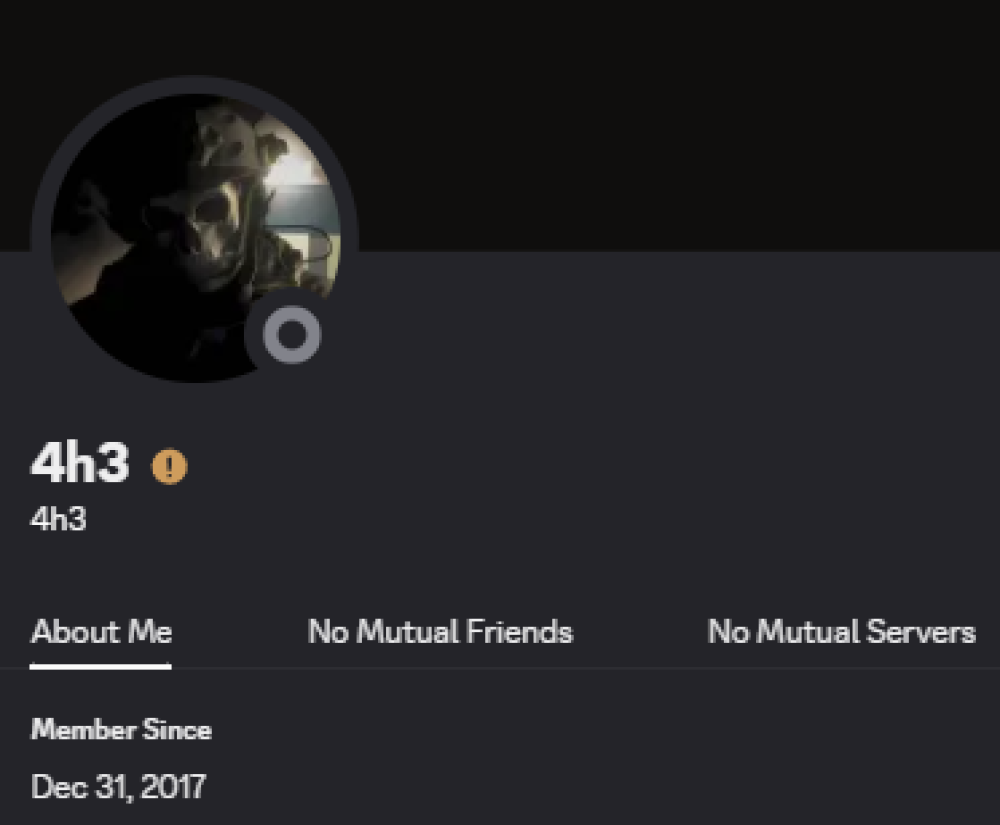This screenshot has height=825, width=1000.
Task: Click the dark profile banner area
Action: pos(650,120)
